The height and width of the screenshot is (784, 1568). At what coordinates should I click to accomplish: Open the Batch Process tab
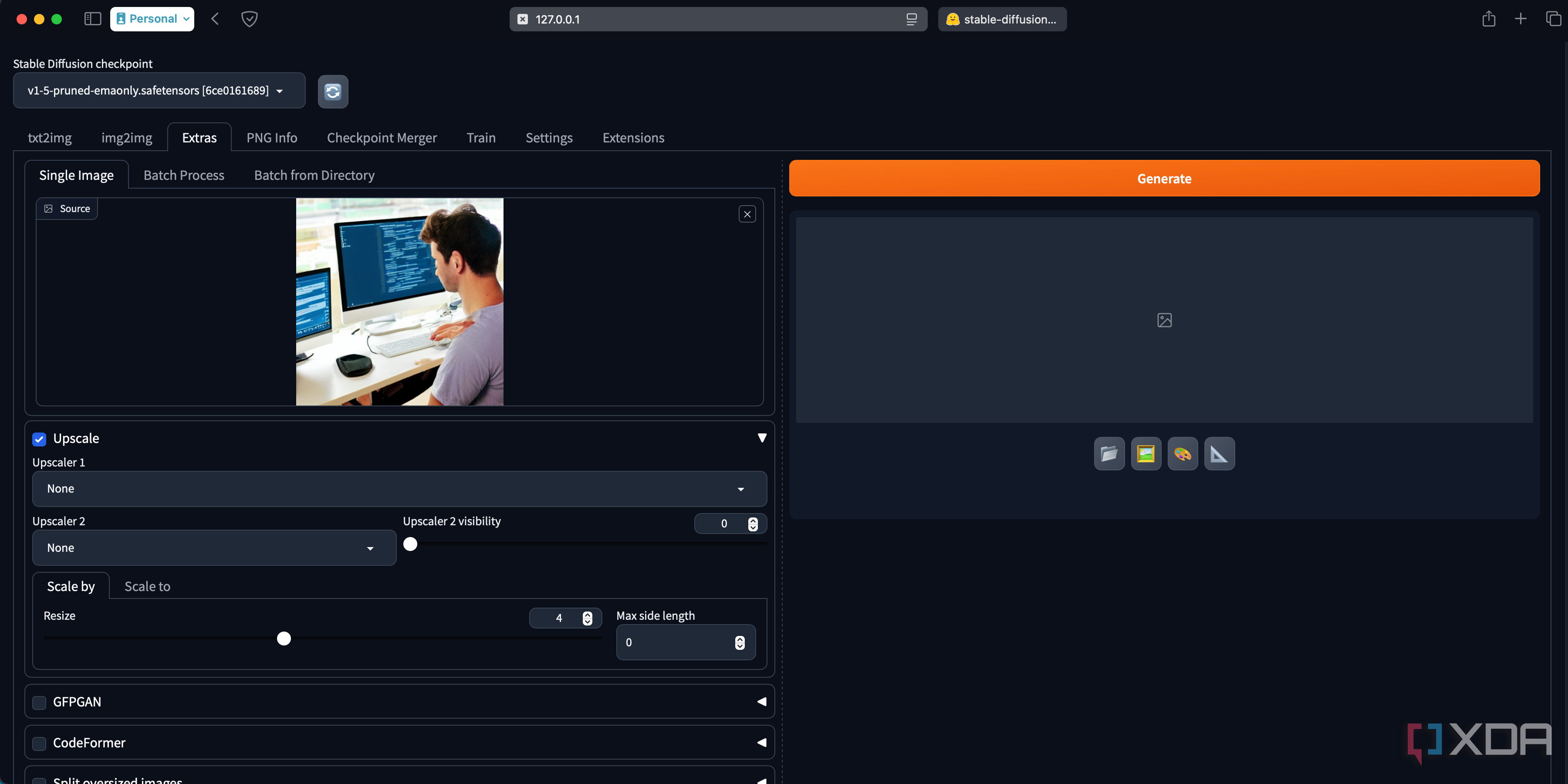point(184,175)
